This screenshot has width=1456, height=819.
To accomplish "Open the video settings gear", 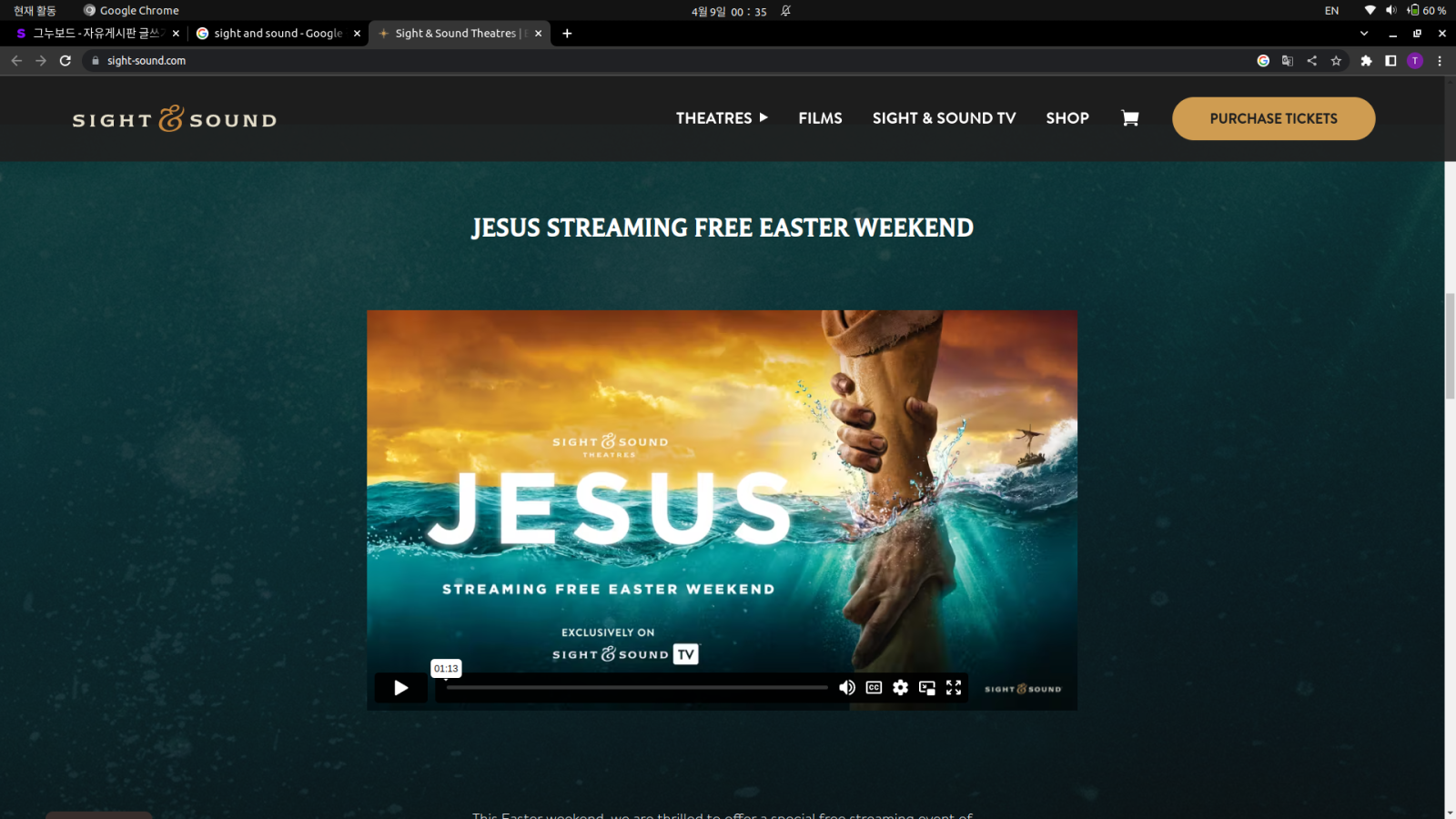I will (900, 688).
